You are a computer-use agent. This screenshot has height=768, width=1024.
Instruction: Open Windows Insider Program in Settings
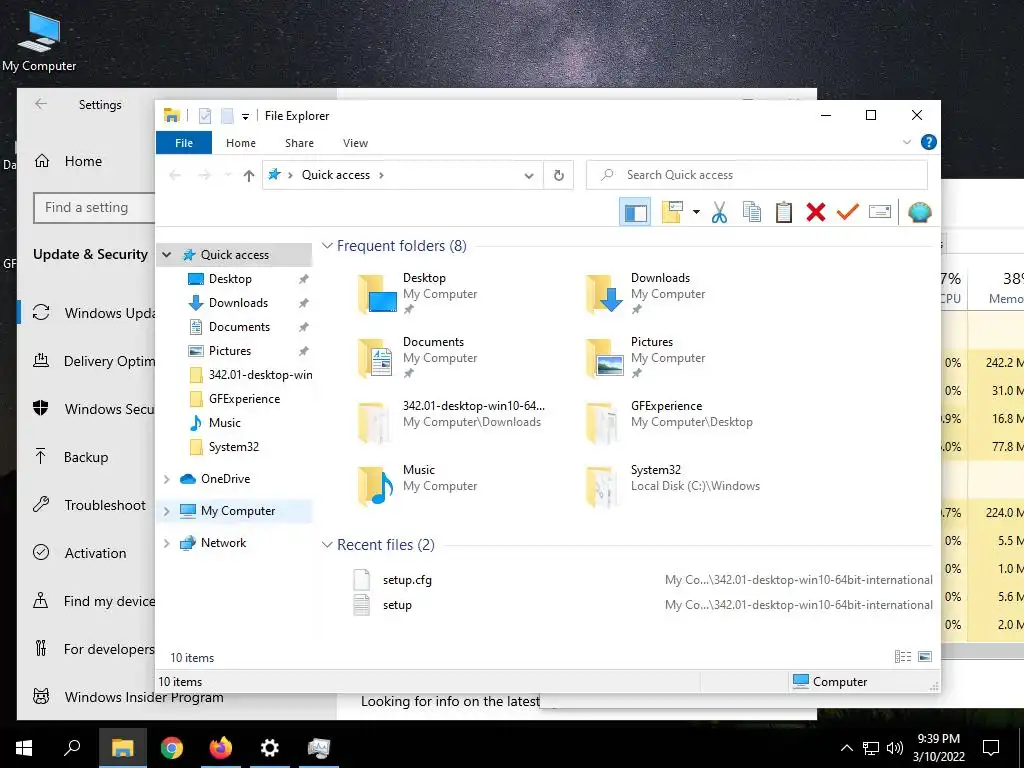click(x=144, y=697)
